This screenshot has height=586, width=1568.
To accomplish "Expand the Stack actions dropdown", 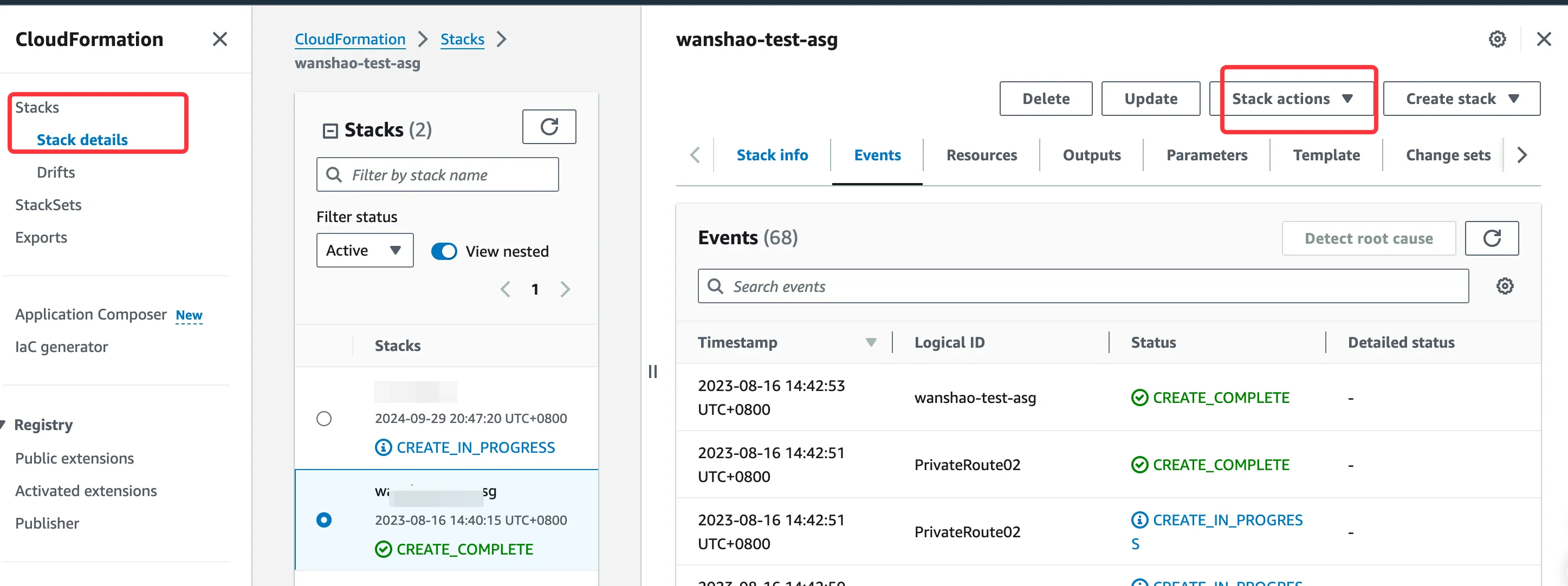I will click(1292, 99).
